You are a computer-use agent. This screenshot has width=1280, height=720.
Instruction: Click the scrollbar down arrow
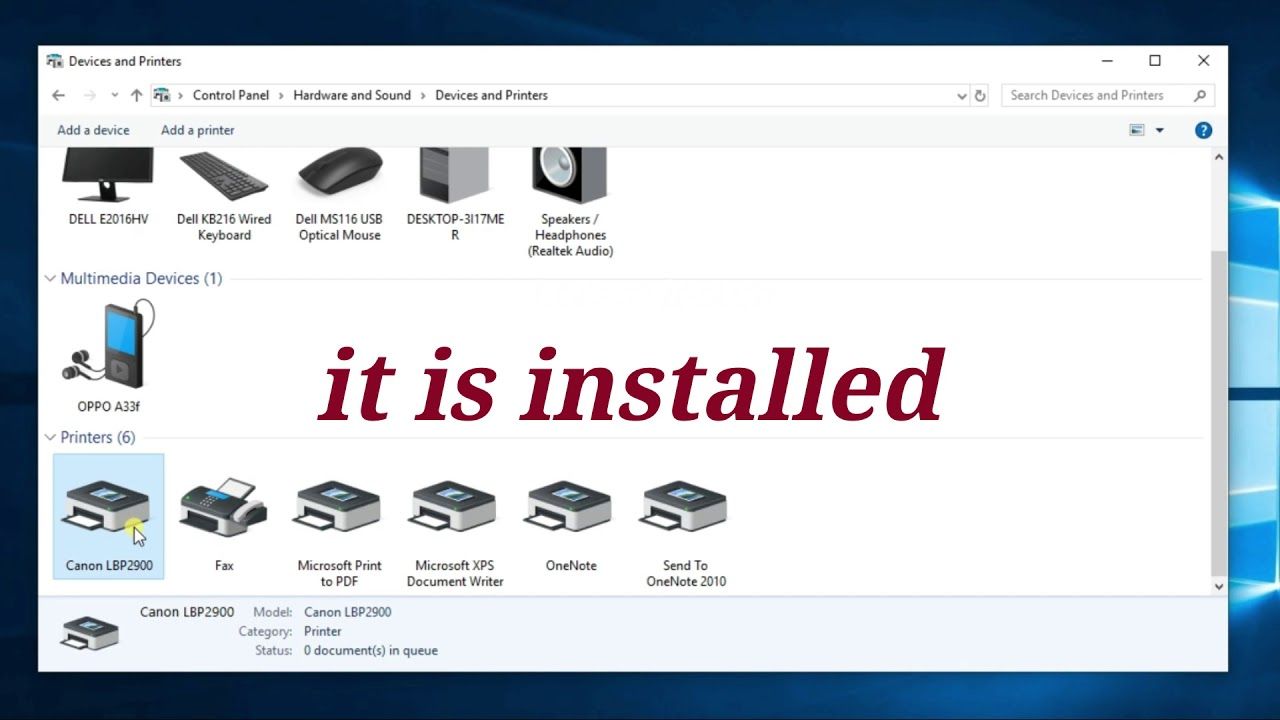click(1219, 587)
